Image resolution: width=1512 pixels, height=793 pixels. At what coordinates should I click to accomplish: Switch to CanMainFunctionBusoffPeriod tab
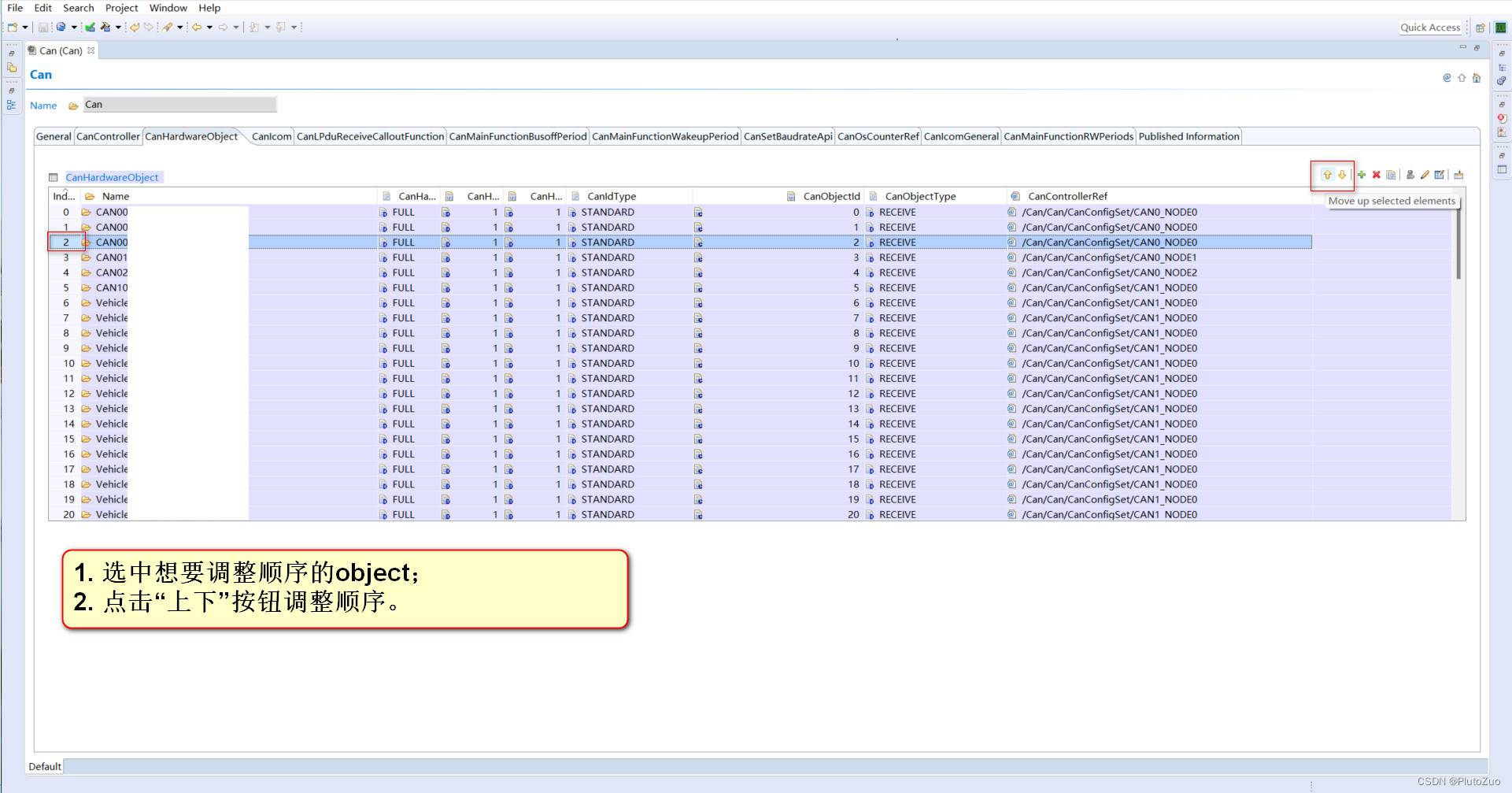[x=518, y=136]
